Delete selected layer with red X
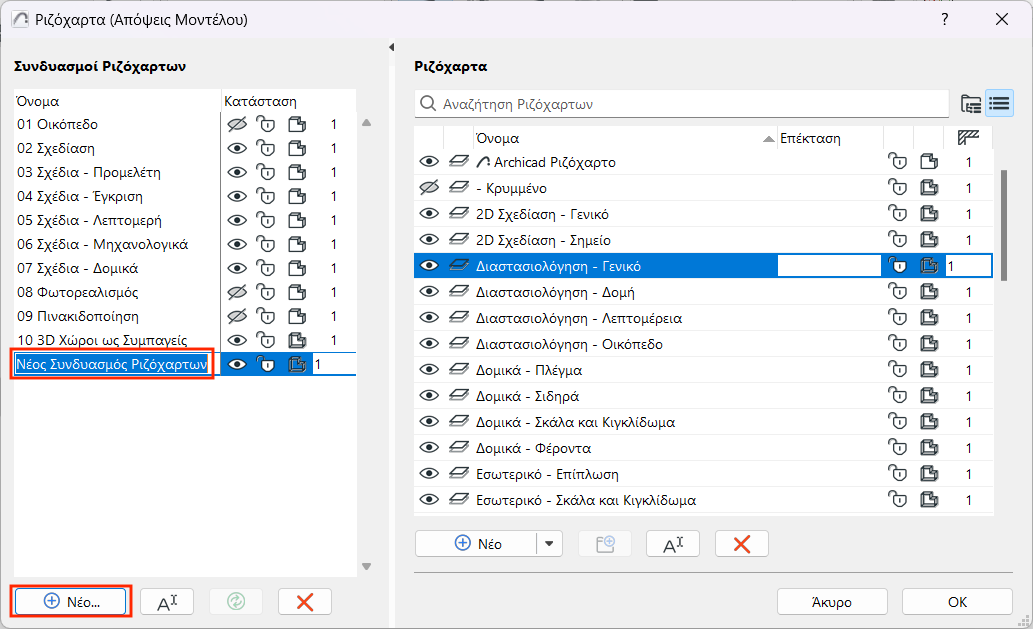 [742, 544]
